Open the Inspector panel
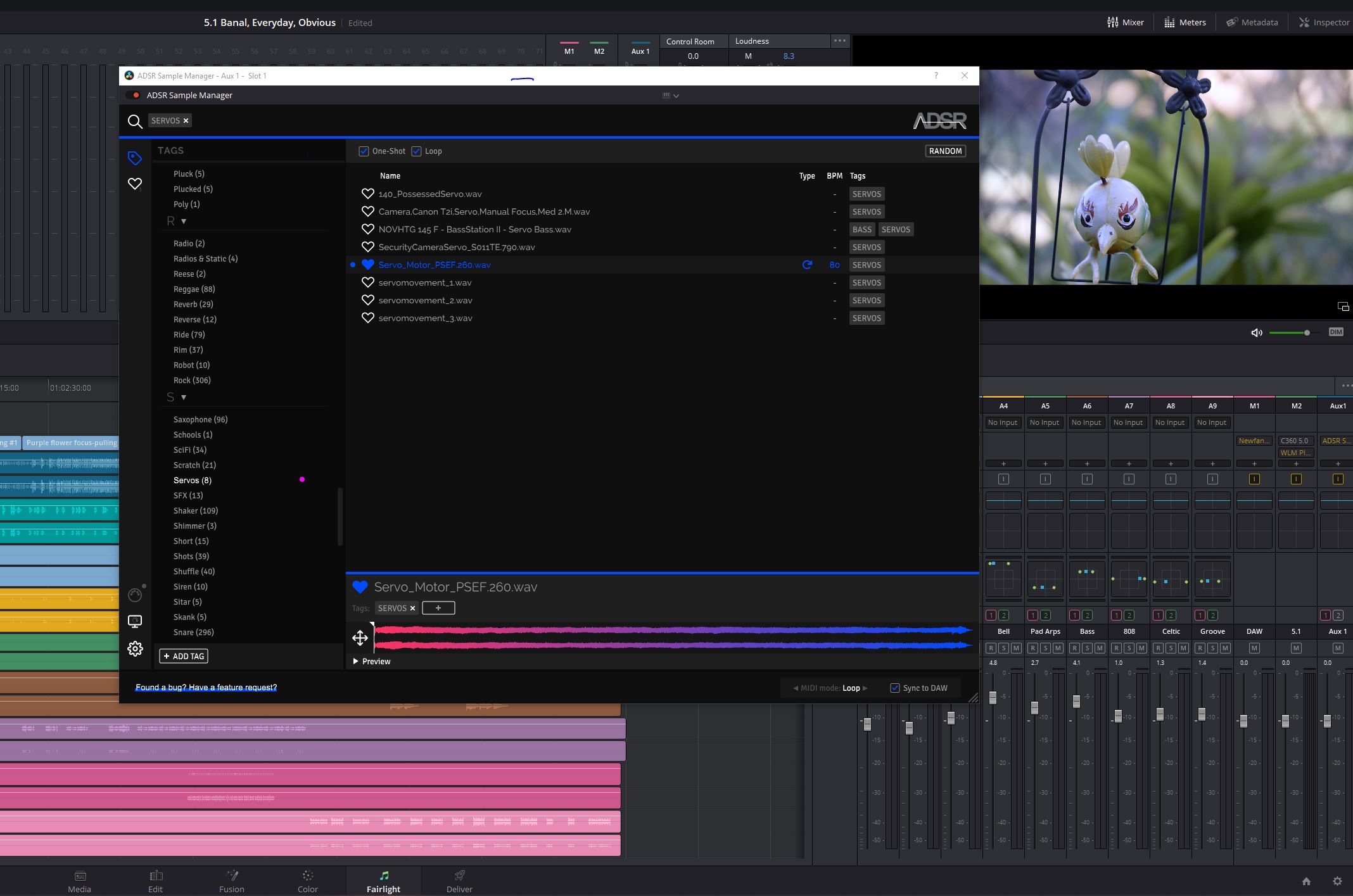Viewport: 1353px width, 896px height. [1324, 22]
